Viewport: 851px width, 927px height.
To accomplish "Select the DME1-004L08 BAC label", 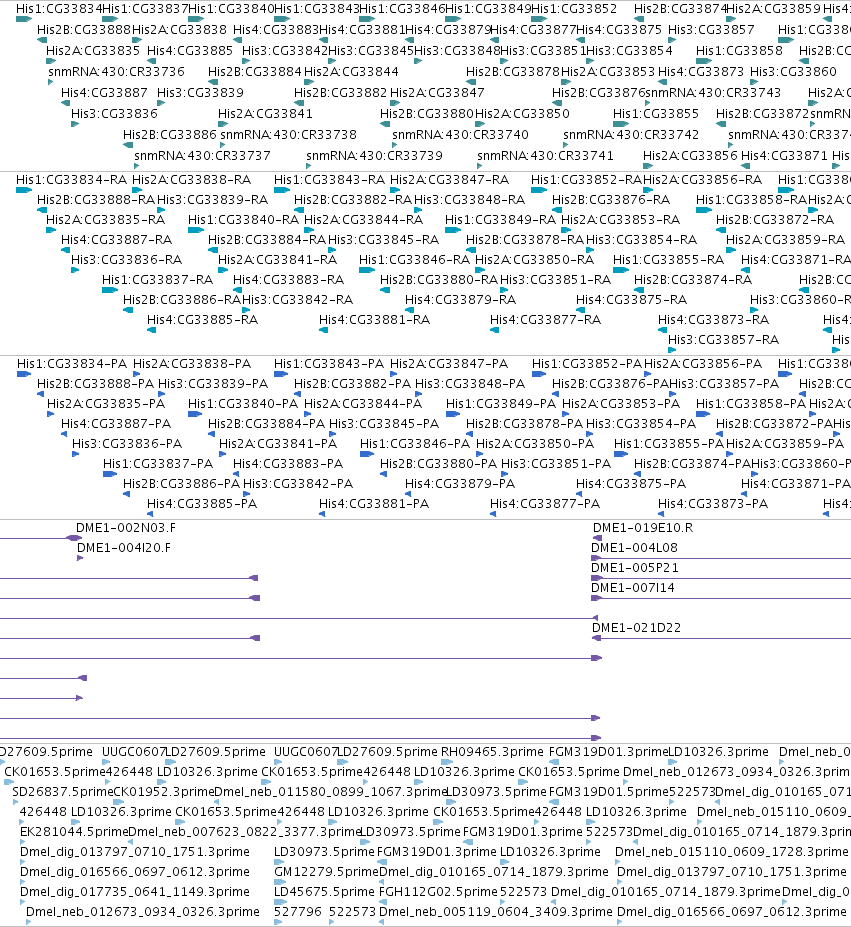I will (634, 548).
